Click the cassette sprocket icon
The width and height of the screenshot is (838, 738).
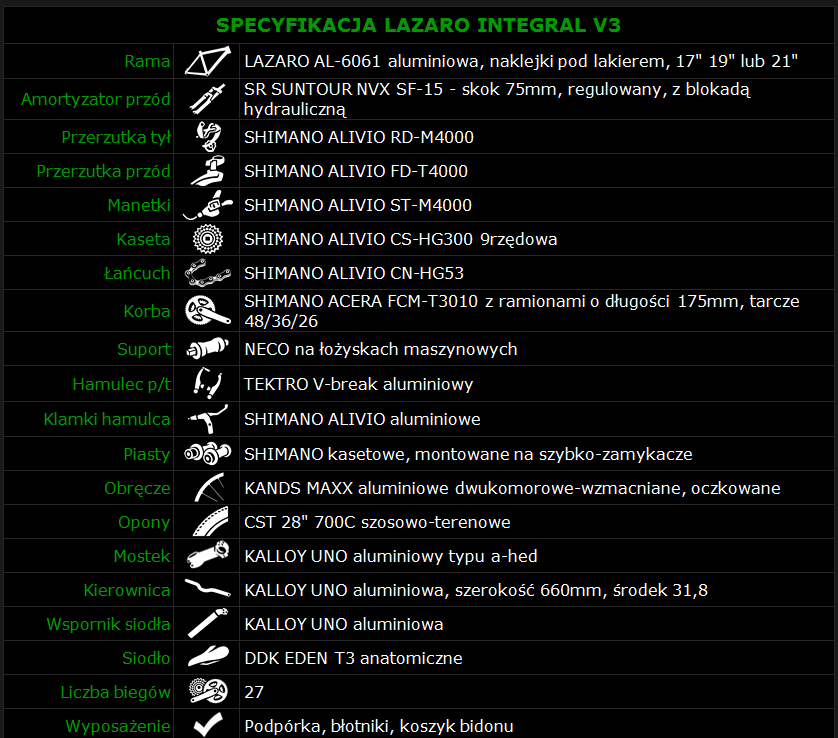[x=208, y=239]
